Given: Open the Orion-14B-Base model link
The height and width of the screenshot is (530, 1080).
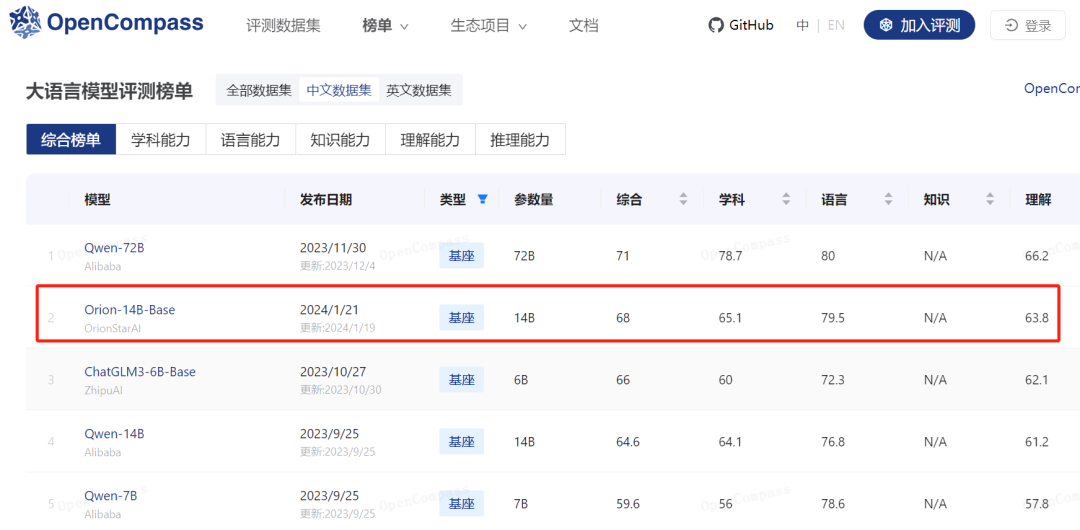Looking at the screenshot, I should click(129, 310).
